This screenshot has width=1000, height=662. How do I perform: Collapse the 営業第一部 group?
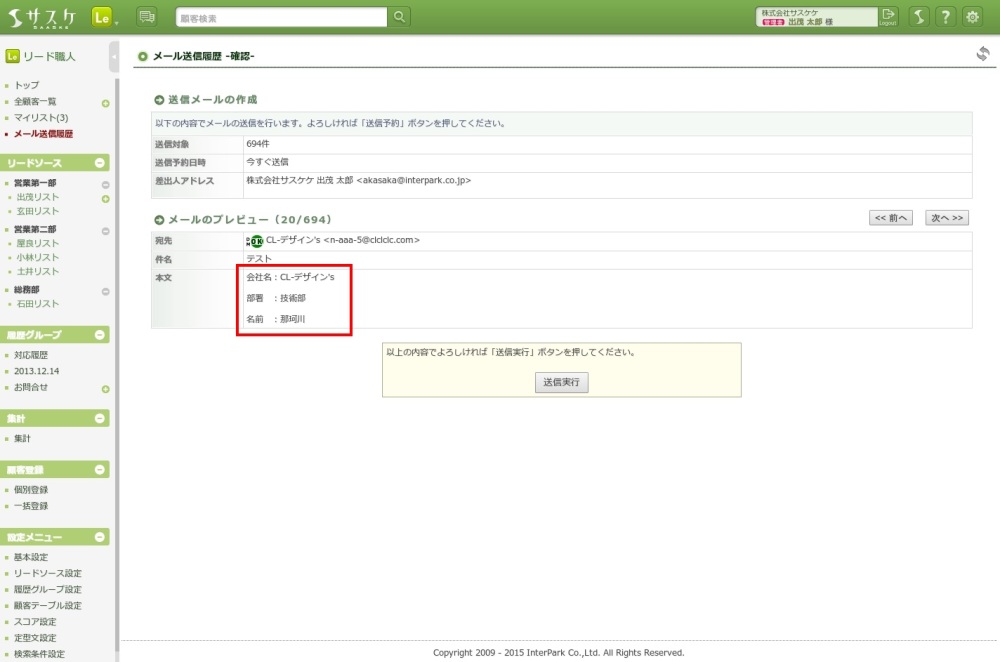point(105,185)
